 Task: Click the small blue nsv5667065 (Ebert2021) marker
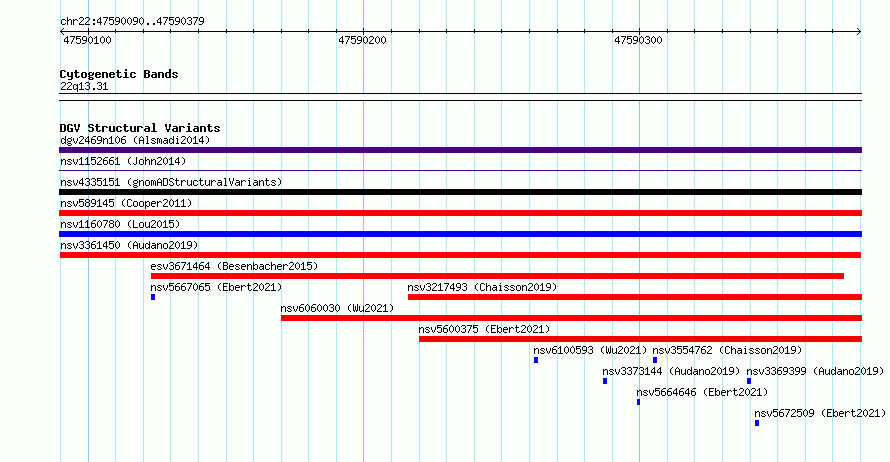pos(153,297)
